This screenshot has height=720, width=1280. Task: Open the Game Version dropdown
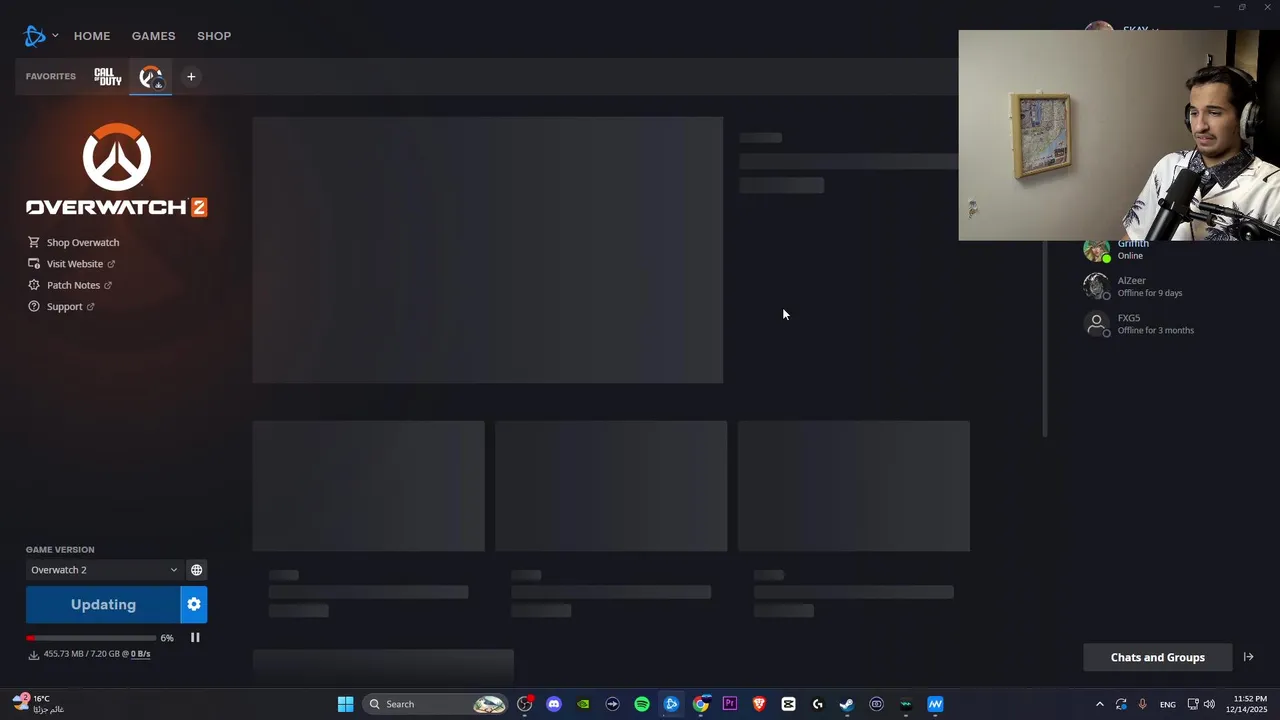click(x=104, y=570)
